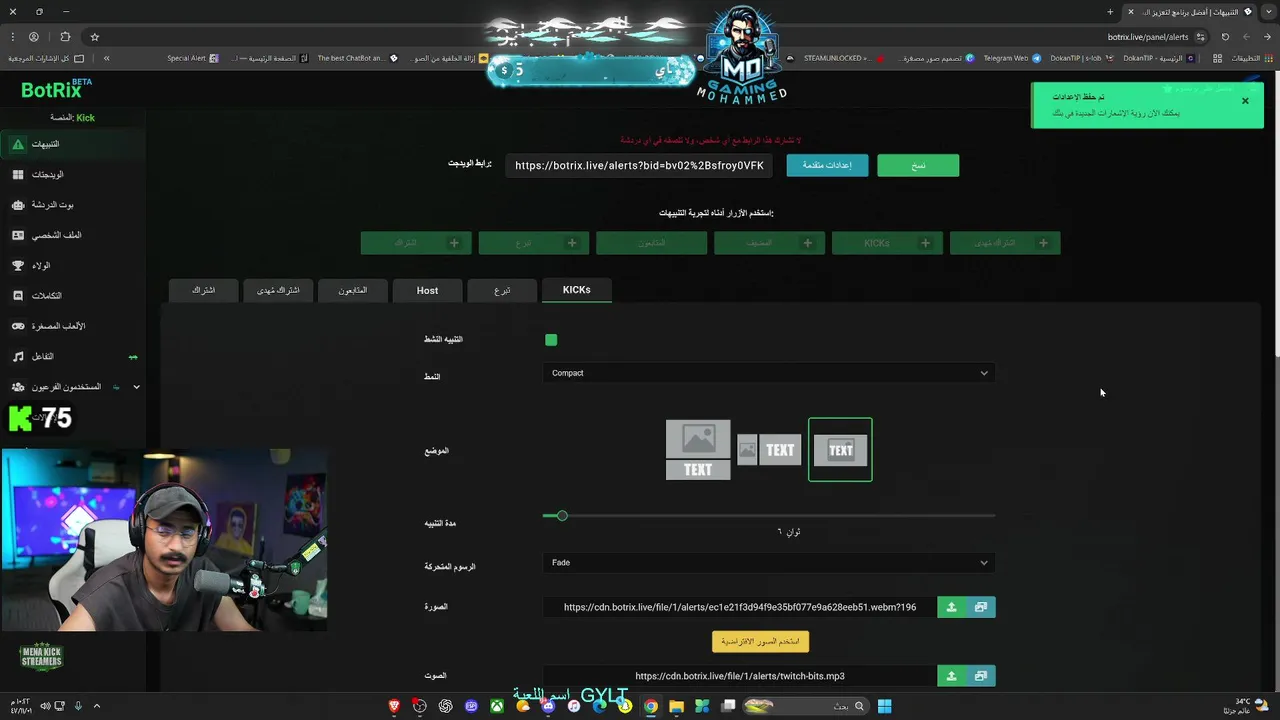This screenshot has height=720, width=1280.
Task: Test the اشتراك subscription alert button
Action: pos(416,243)
